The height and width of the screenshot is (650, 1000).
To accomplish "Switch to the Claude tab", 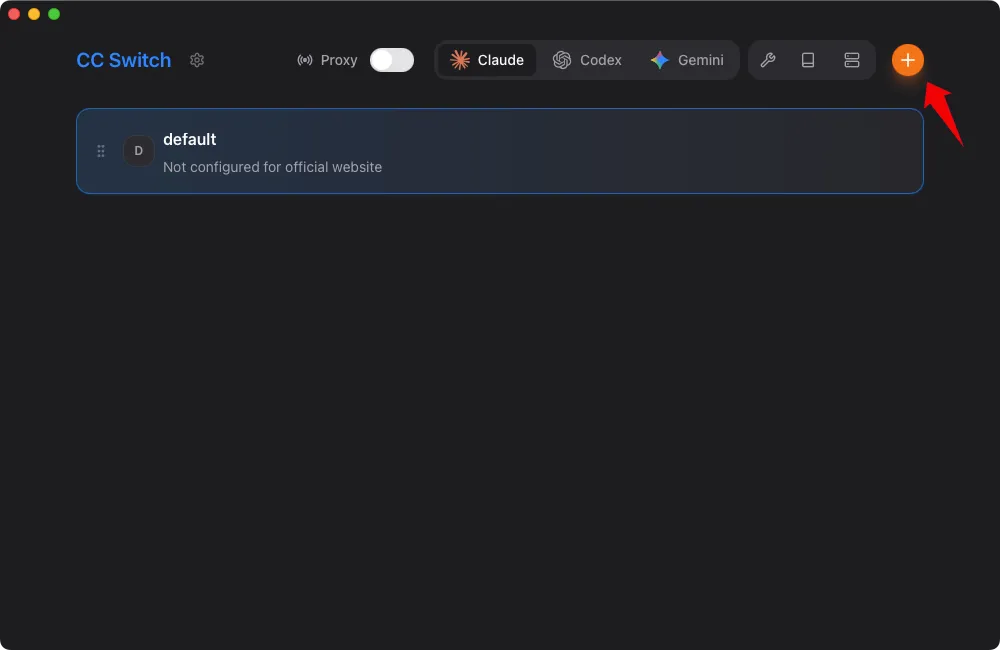I will click(487, 60).
